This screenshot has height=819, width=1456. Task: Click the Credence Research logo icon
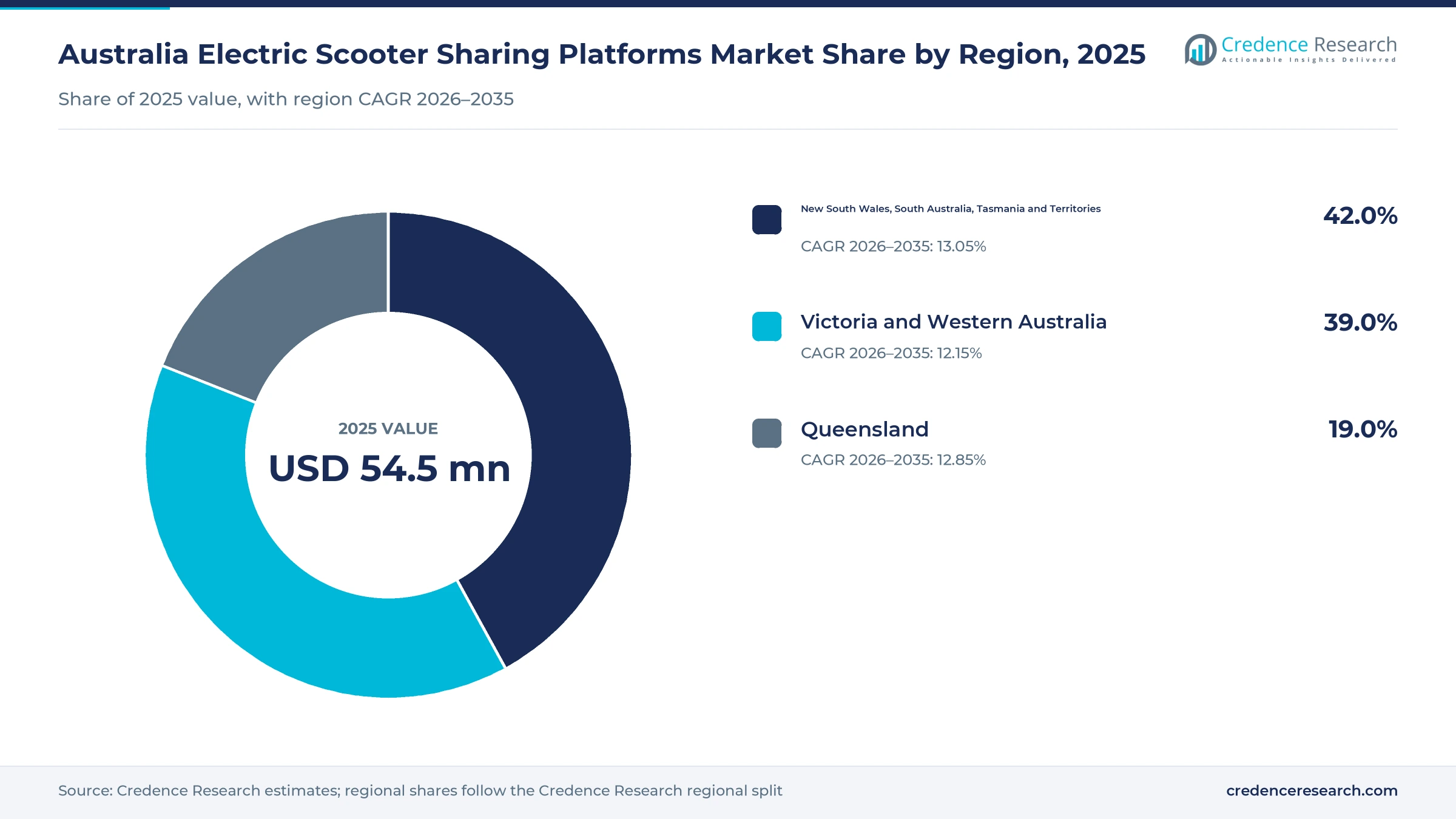point(1200,50)
